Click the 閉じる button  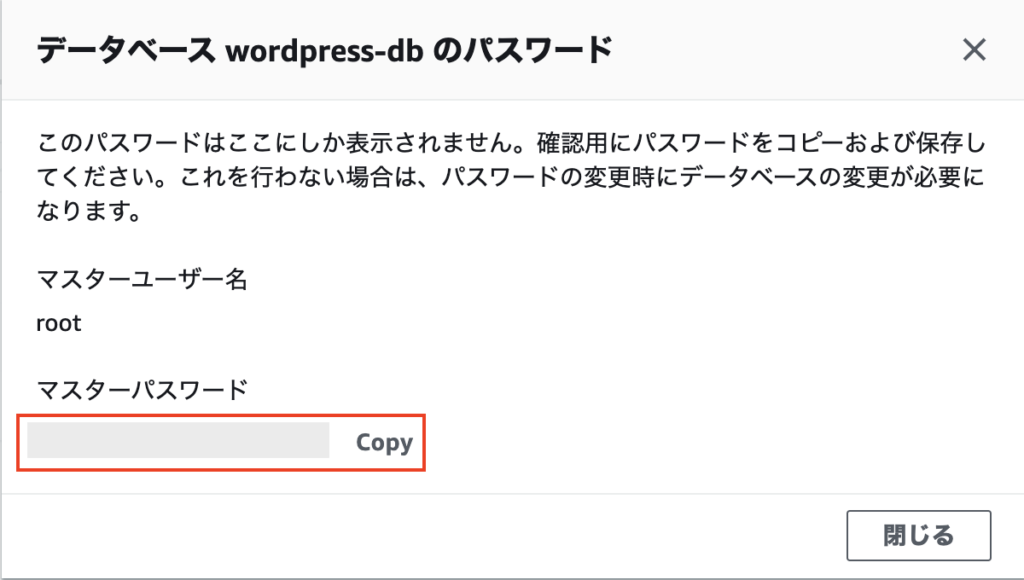point(918,536)
